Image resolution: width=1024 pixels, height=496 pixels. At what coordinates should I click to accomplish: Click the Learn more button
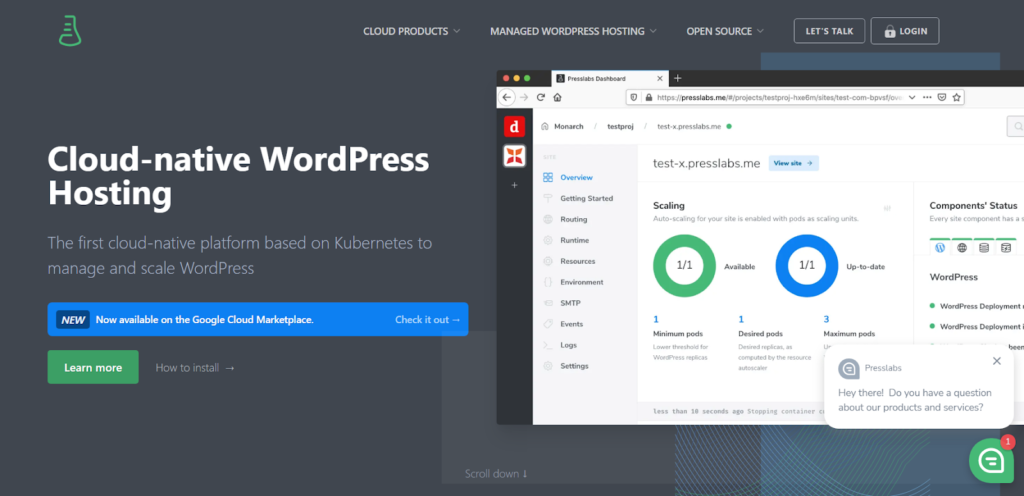(x=93, y=367)
